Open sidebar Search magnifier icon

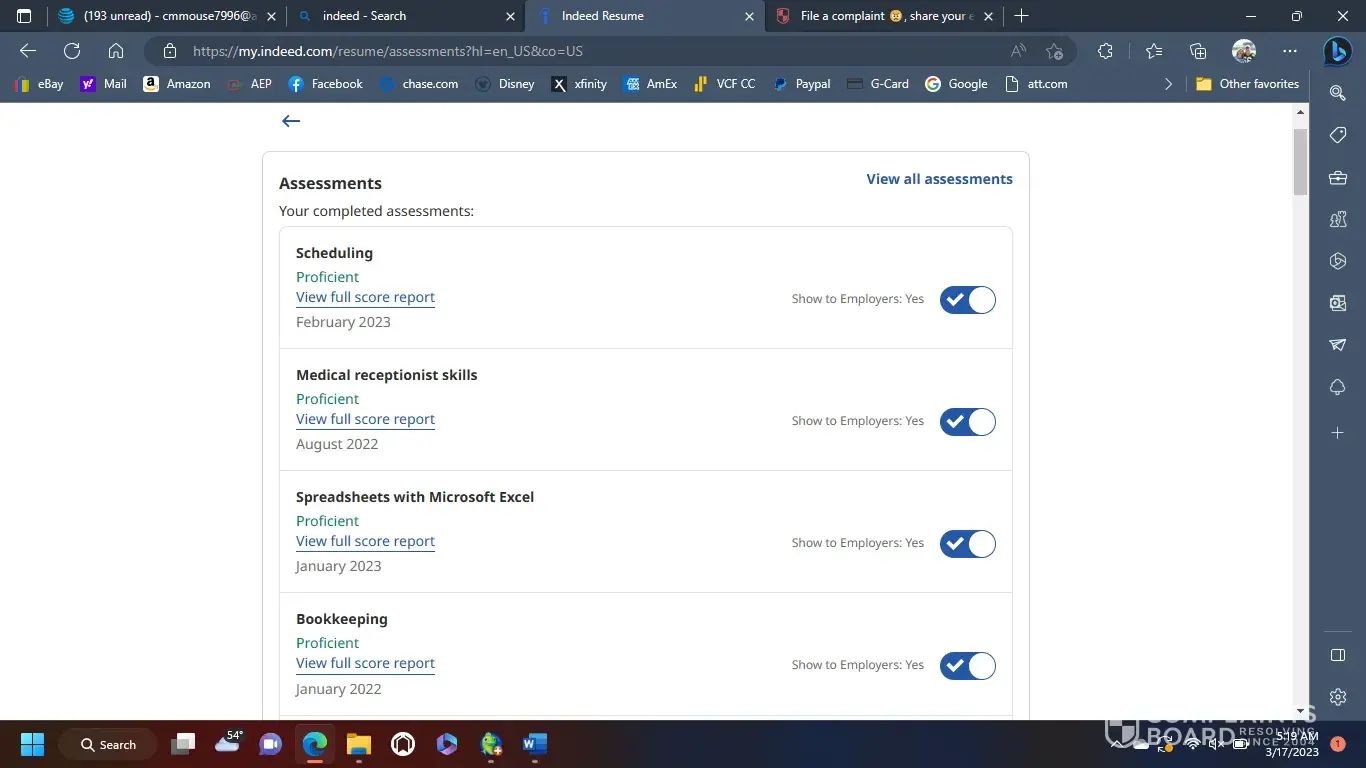1337,92
